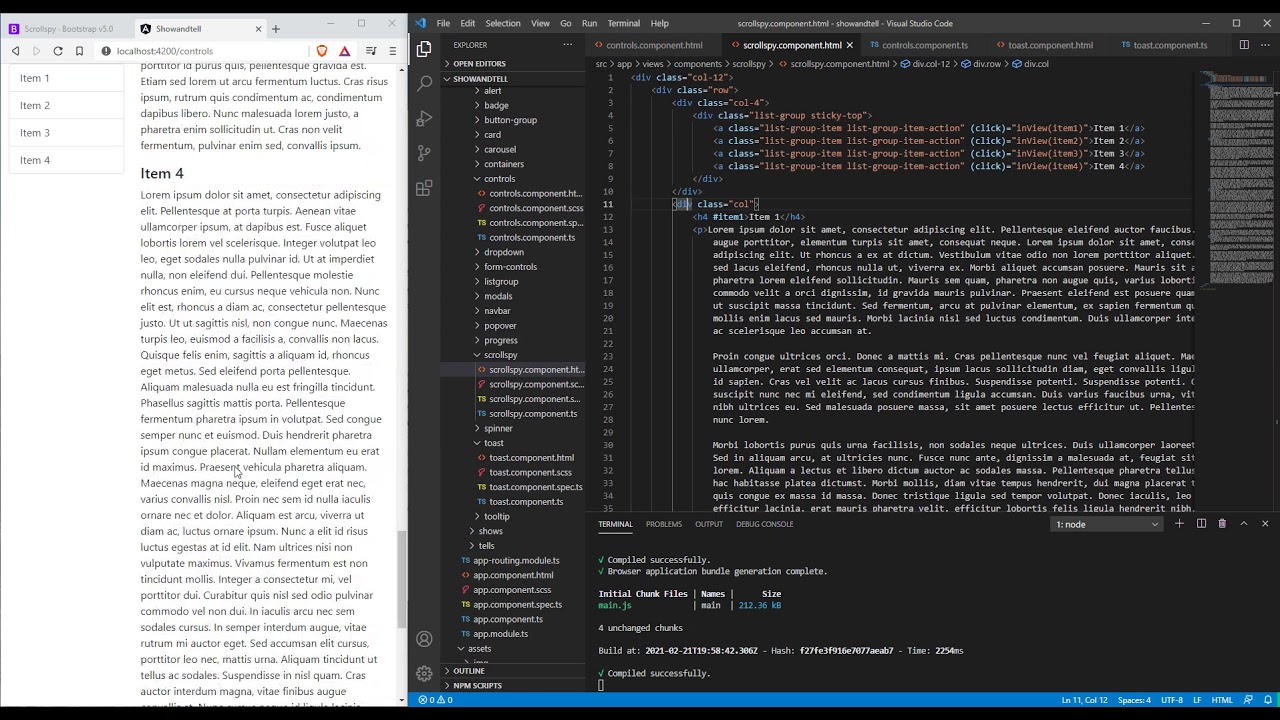Close the scrollspy.component.html editor tab
1280x720 pixels.
(x=850, y=45)
